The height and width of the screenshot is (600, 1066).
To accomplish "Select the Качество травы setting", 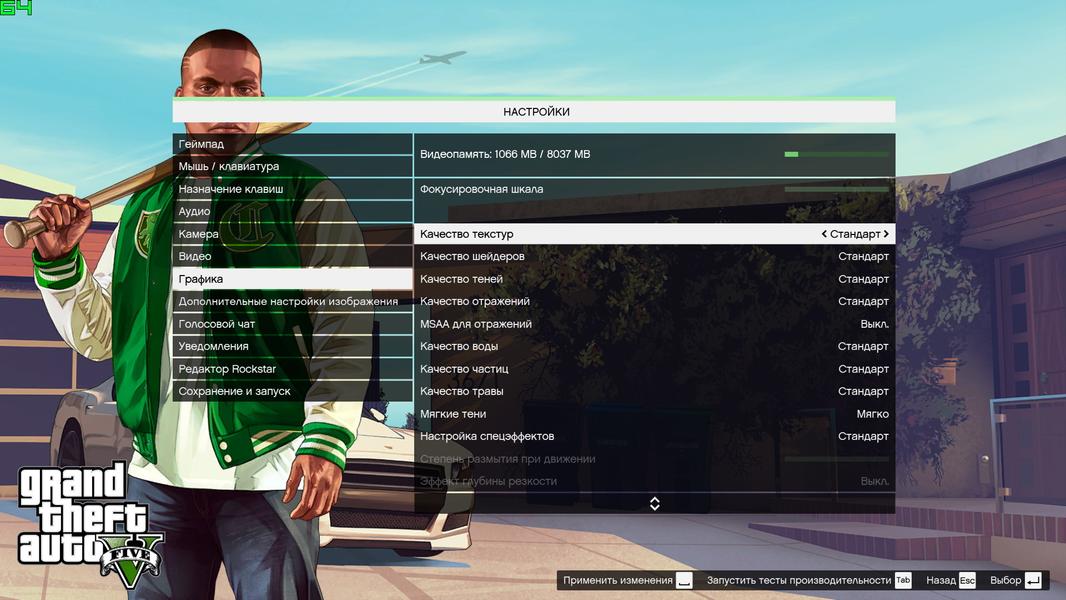I will [654, 391].
